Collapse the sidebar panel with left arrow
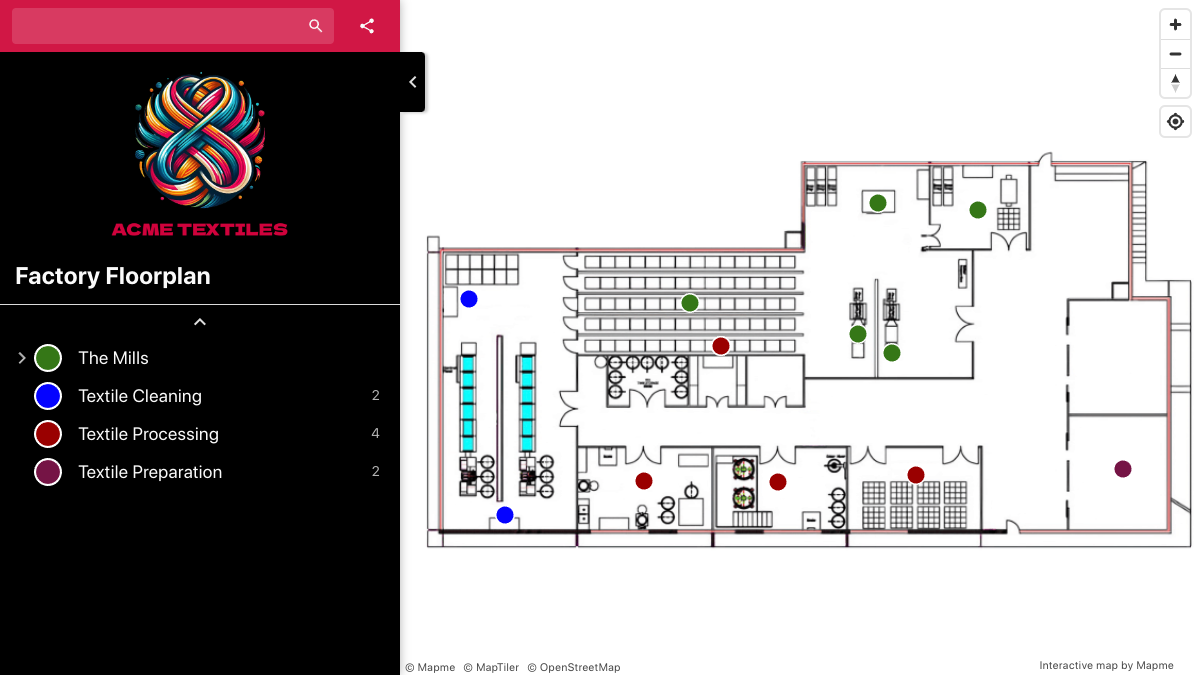 (x=413, y=82)
